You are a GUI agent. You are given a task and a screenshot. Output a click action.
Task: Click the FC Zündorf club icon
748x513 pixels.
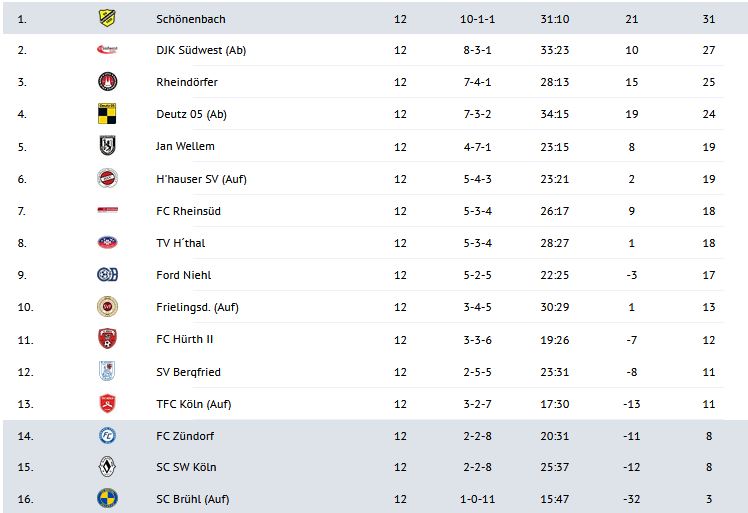tap(107, 436)
